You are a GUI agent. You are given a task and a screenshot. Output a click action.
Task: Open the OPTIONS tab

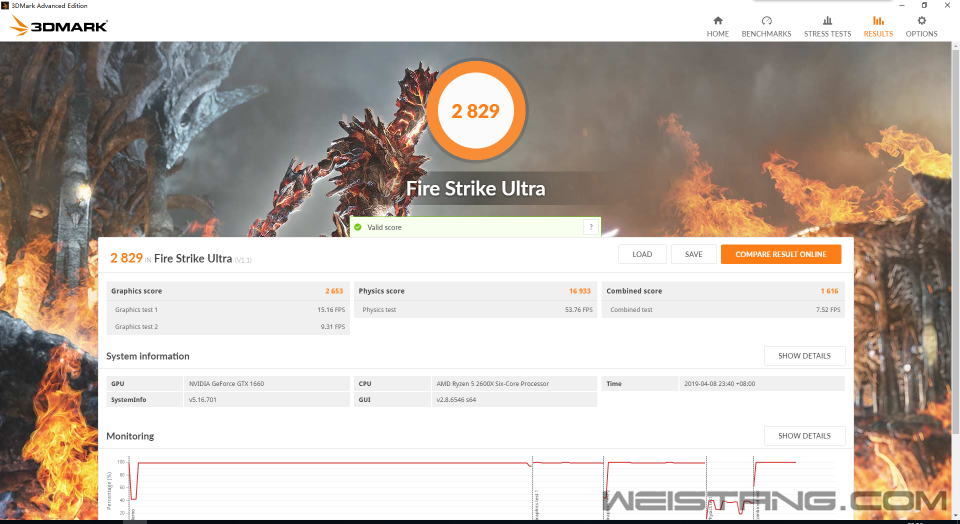tap(921, 27)
